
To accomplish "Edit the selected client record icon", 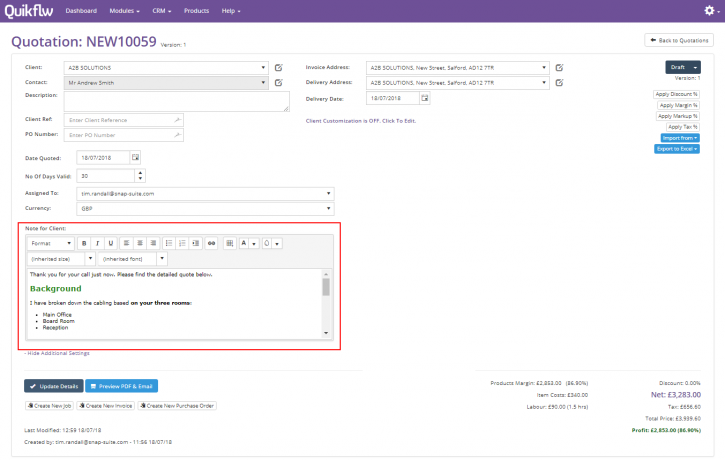I will [279, 67].
